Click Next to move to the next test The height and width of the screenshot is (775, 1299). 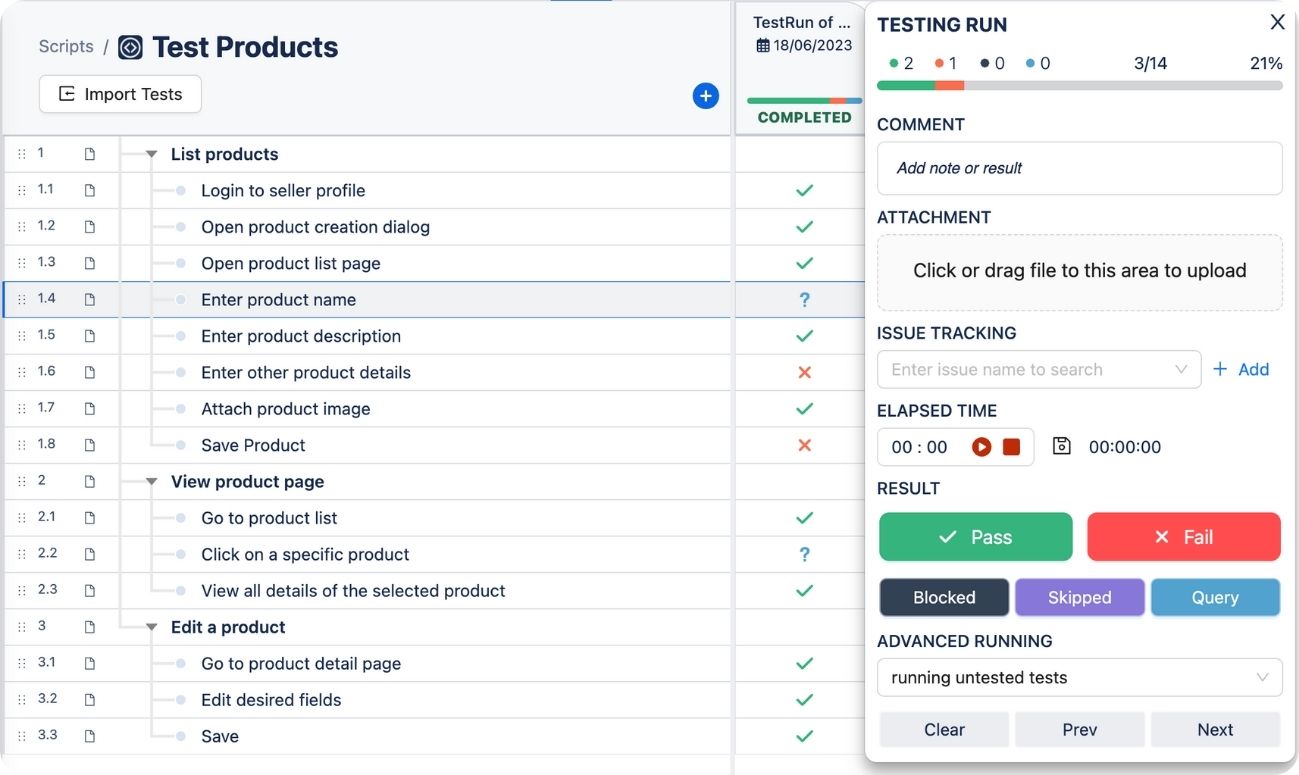1215,729
